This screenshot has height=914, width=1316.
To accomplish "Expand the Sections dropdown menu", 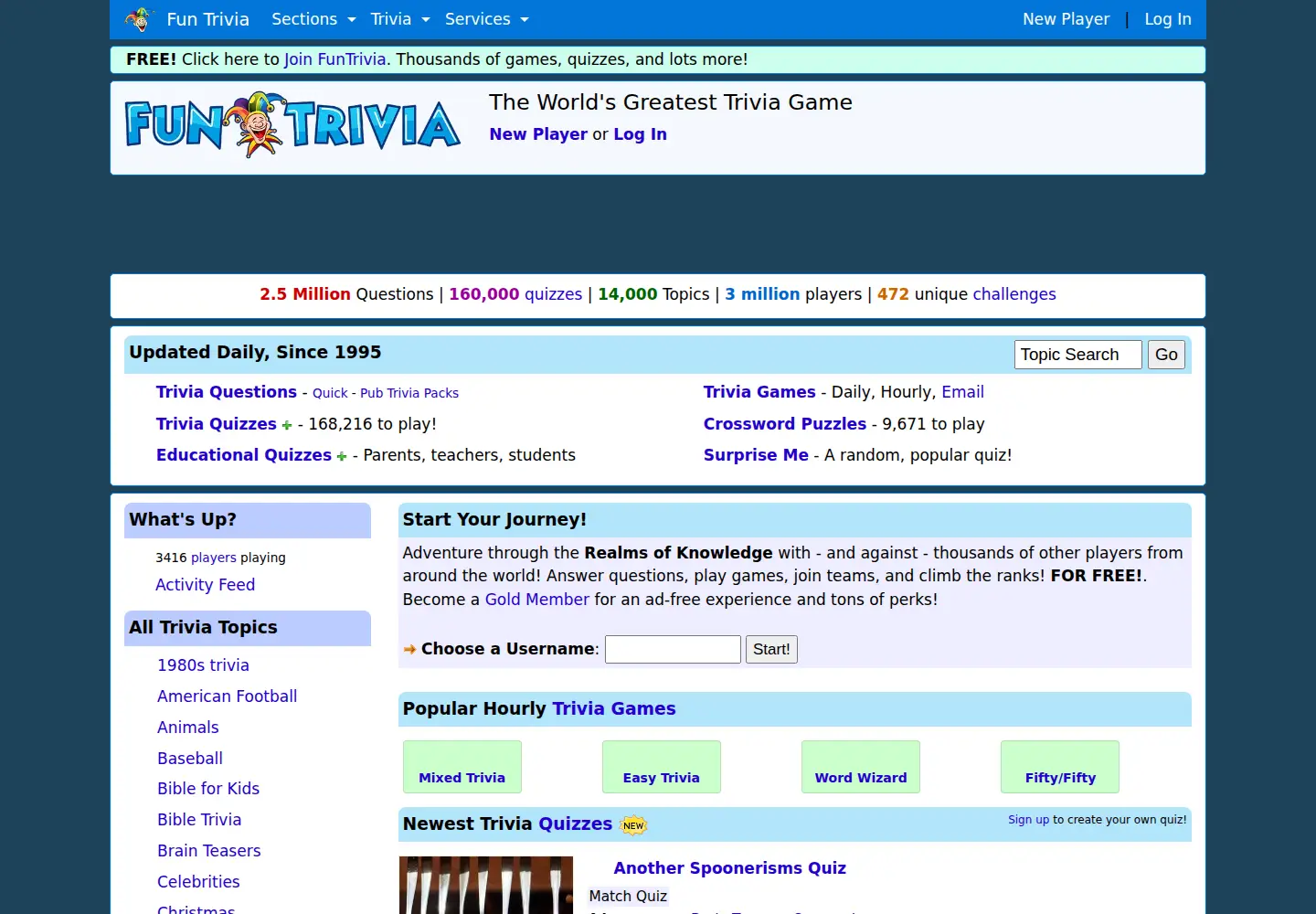I will (313, 19).
